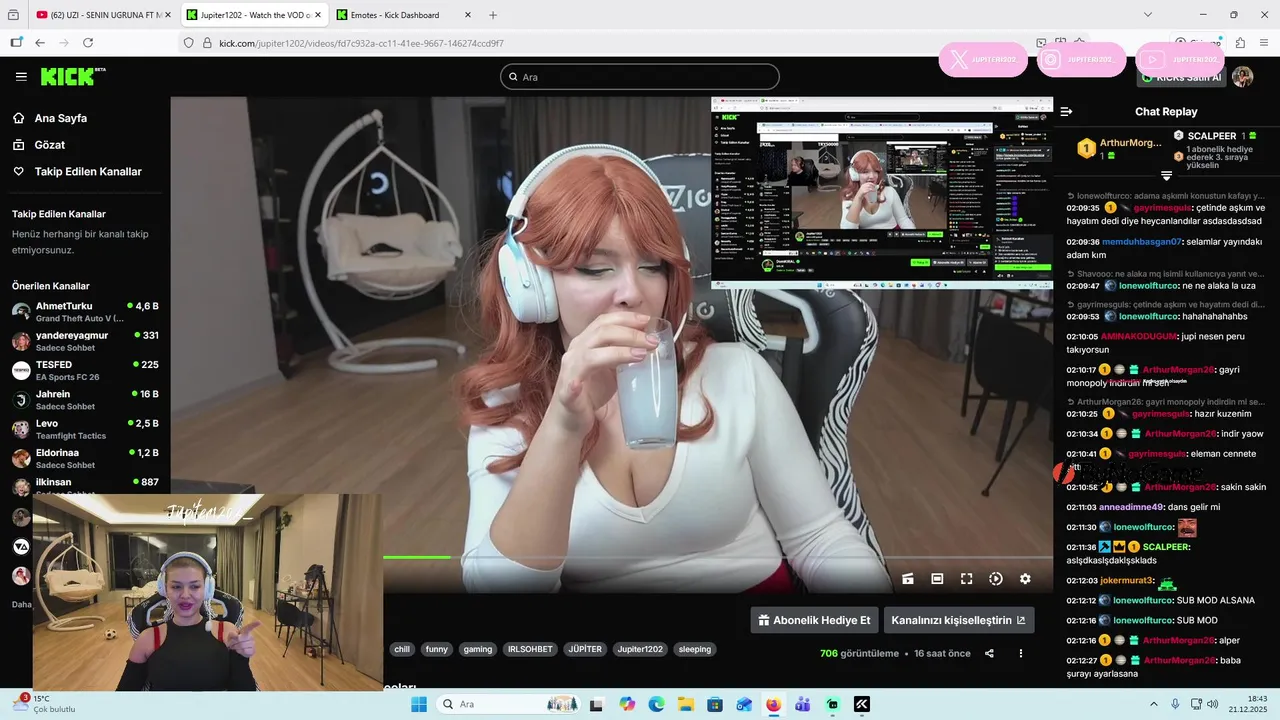Image resolution: width=1280 pixels, height=720 pixels.
Task: Switch to the Jupiter1202 VOD browser tab
Action: (254, 15)
